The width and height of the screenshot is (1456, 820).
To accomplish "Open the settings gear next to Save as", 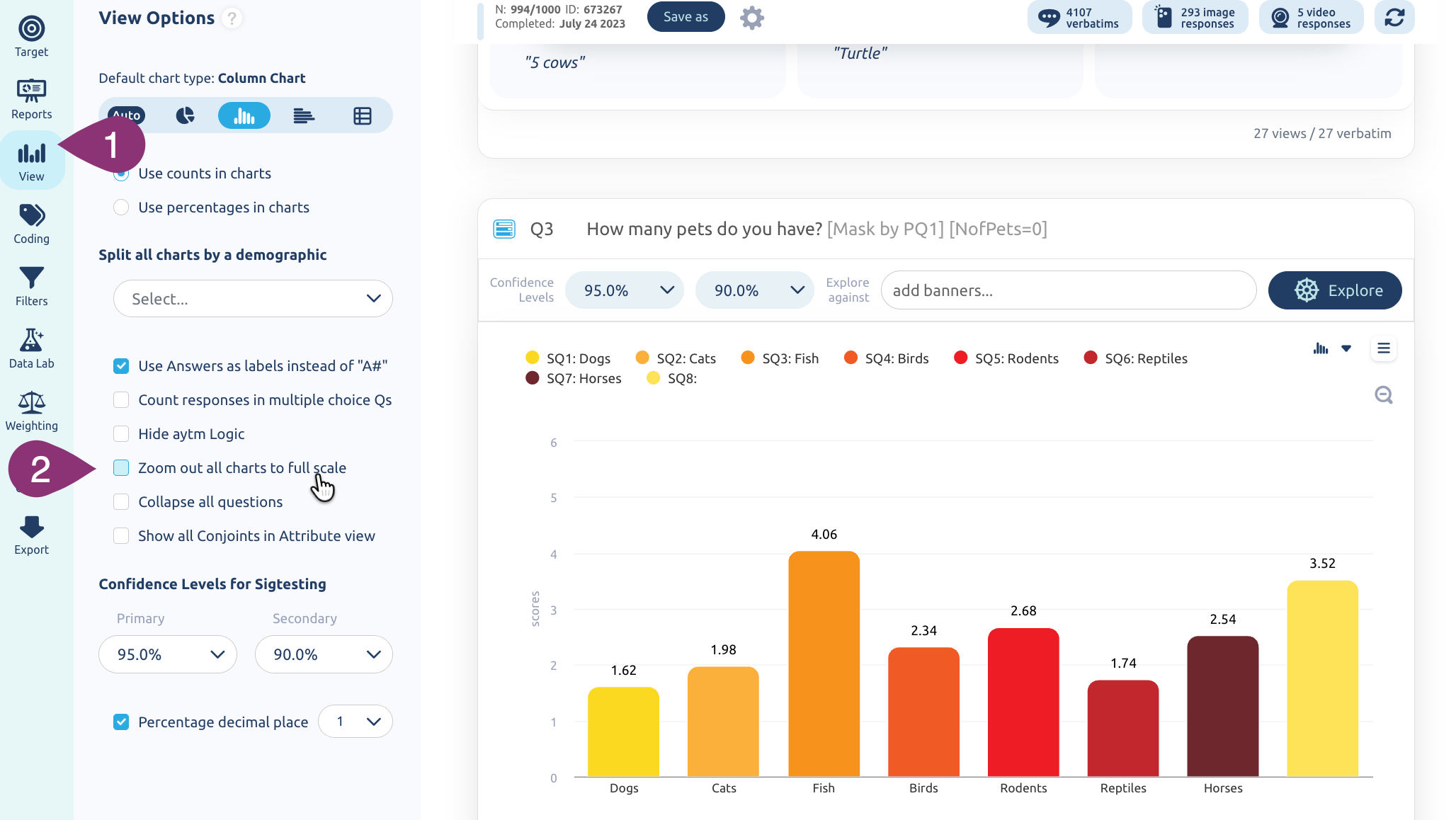I will click(752, 18).
